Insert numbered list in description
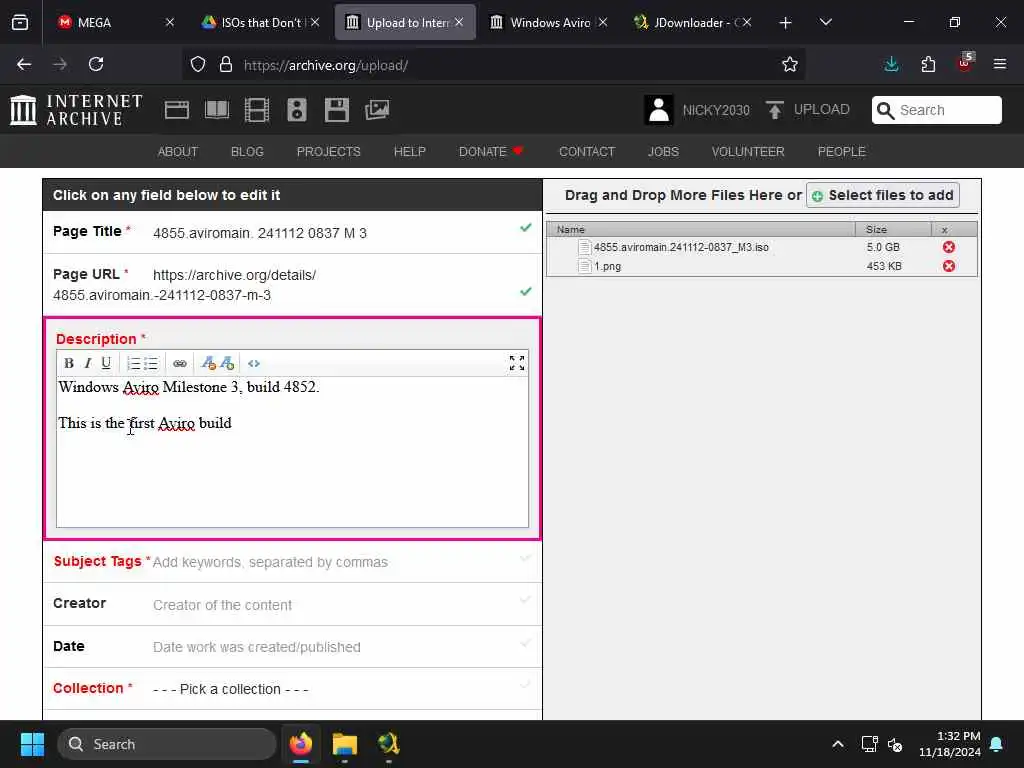Image resolution: width=1024 pixels, height=768 pixels. 133,363
